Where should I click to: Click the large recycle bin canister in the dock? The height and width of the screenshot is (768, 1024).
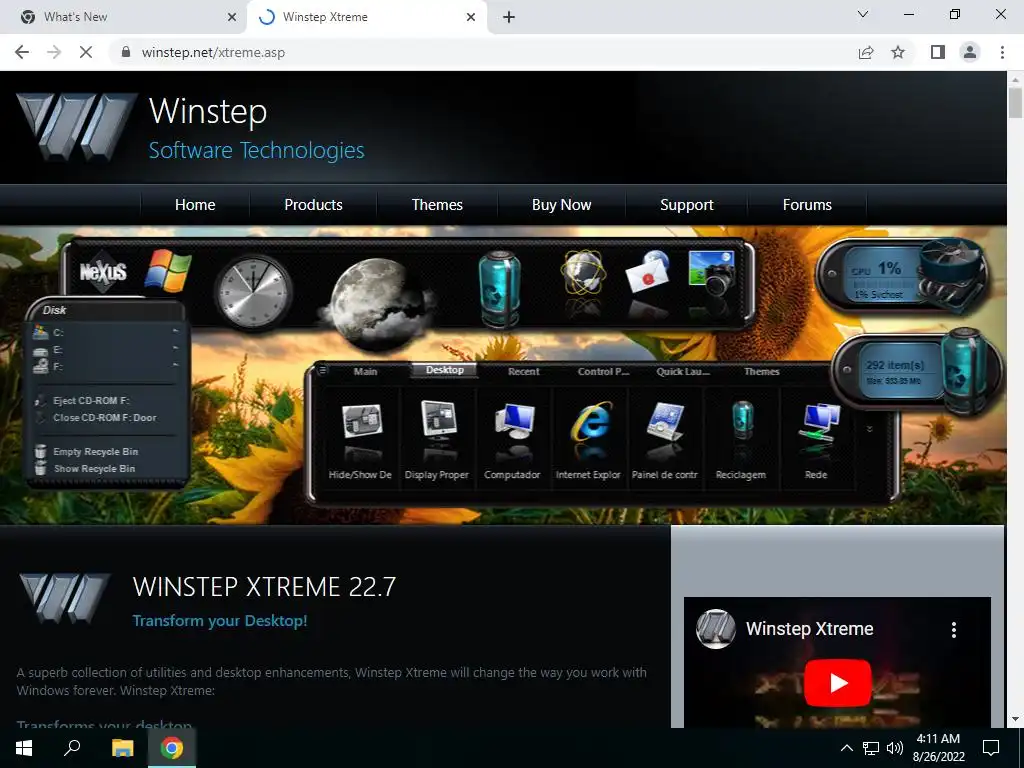(x=500, y=287)
